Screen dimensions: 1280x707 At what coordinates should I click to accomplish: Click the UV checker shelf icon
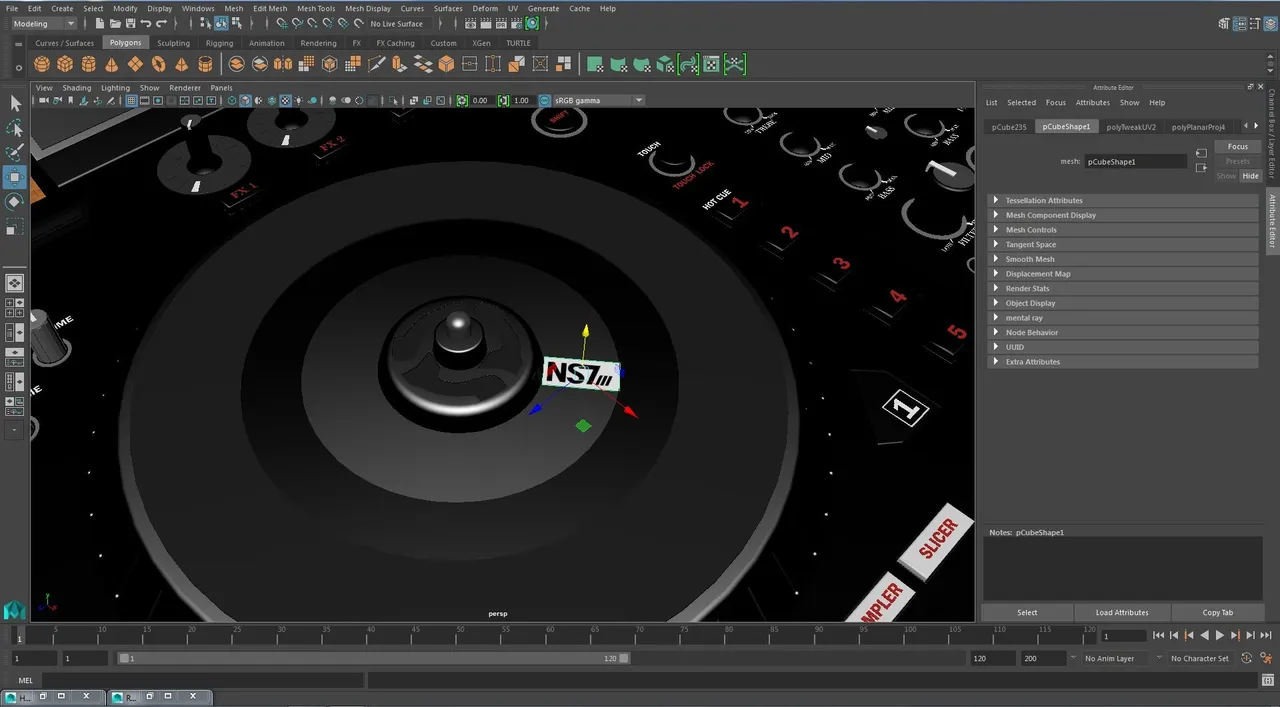pos(711,64)
